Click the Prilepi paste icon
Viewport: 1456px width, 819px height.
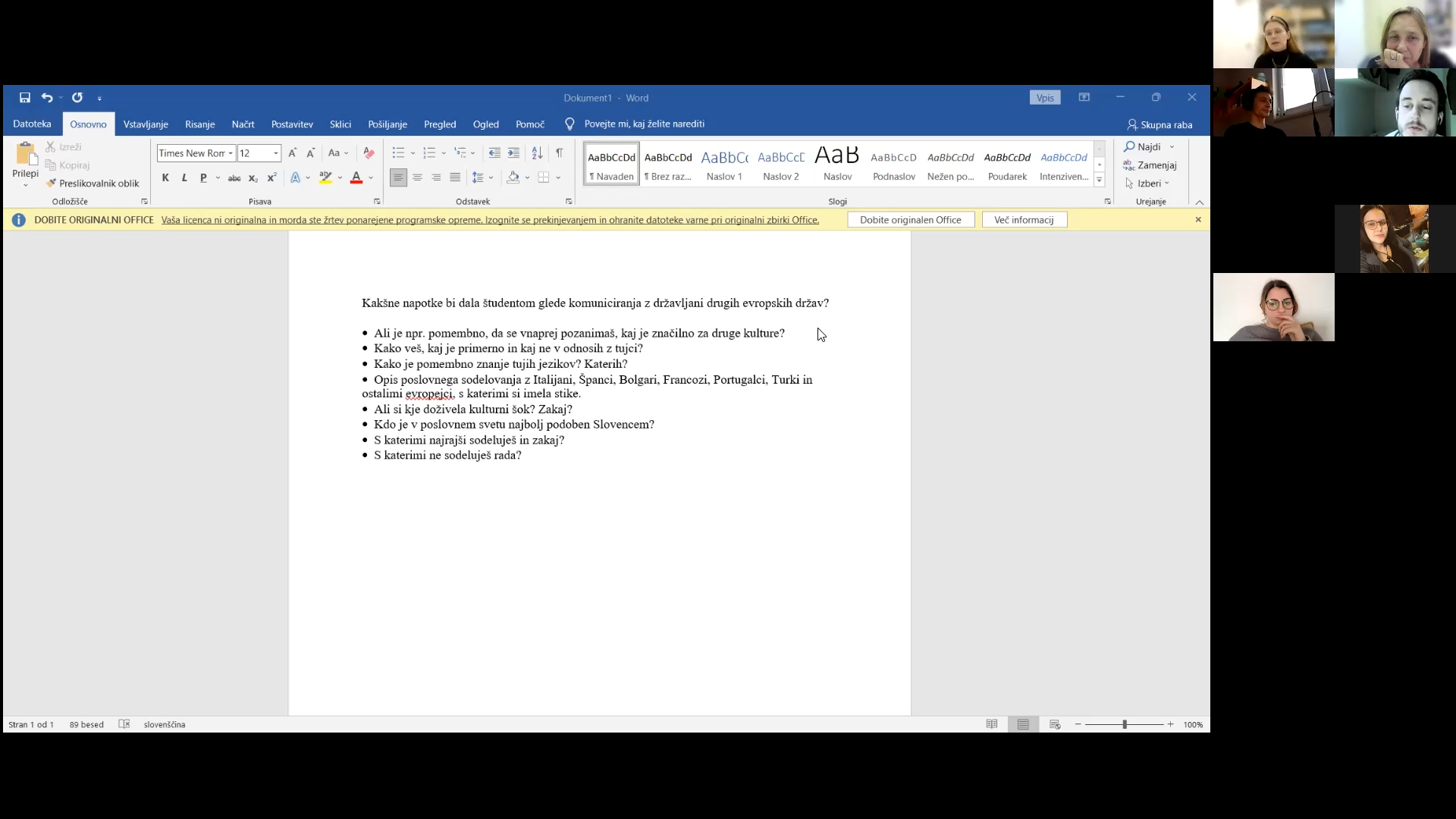point(26,155)
